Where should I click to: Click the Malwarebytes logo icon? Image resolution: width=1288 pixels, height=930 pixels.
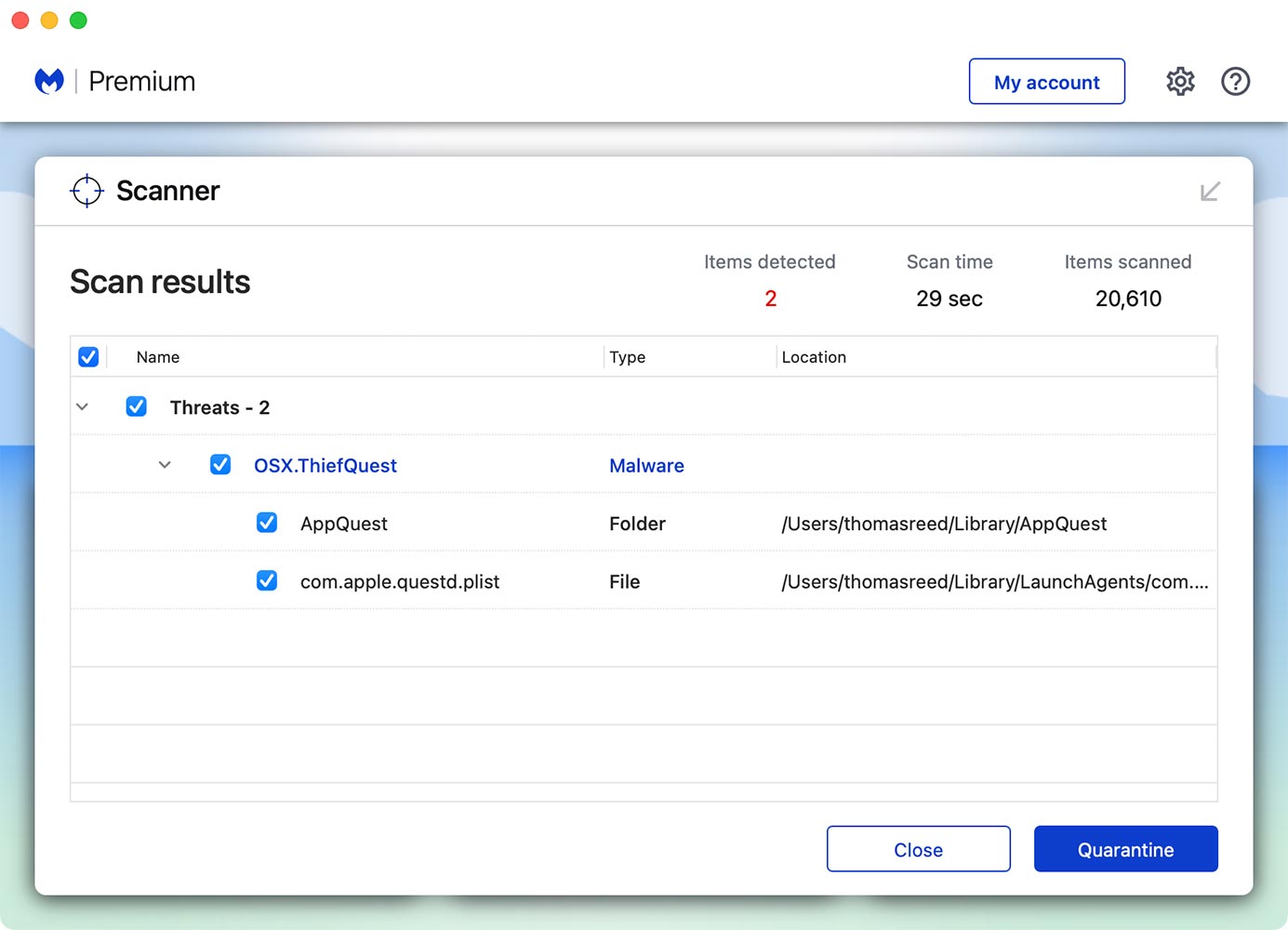pyautogui.click(x=49, y=81)
